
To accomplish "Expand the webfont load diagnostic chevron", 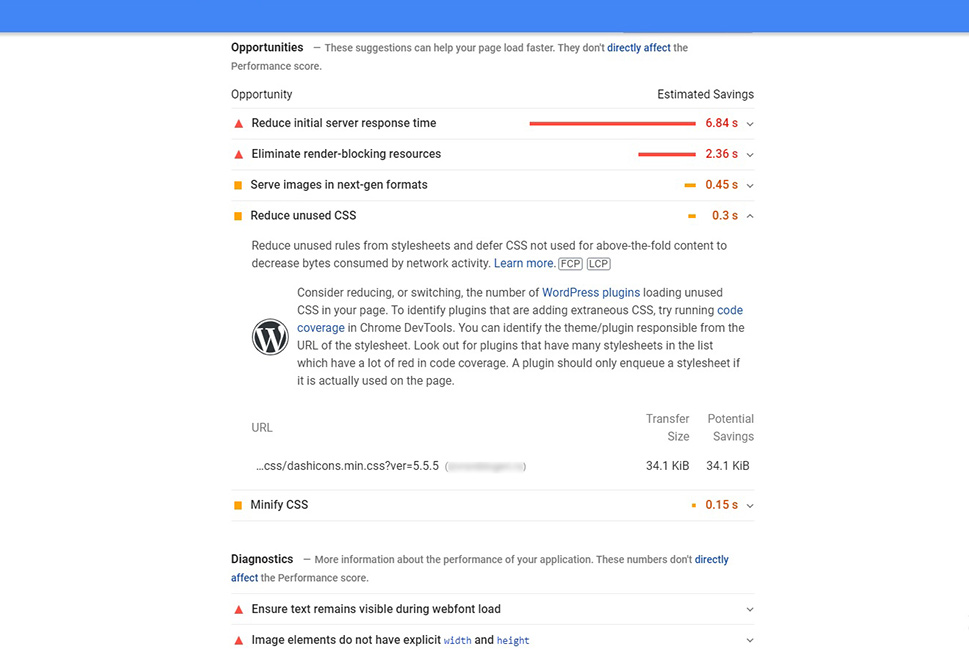I will click(x=750, y=609).
